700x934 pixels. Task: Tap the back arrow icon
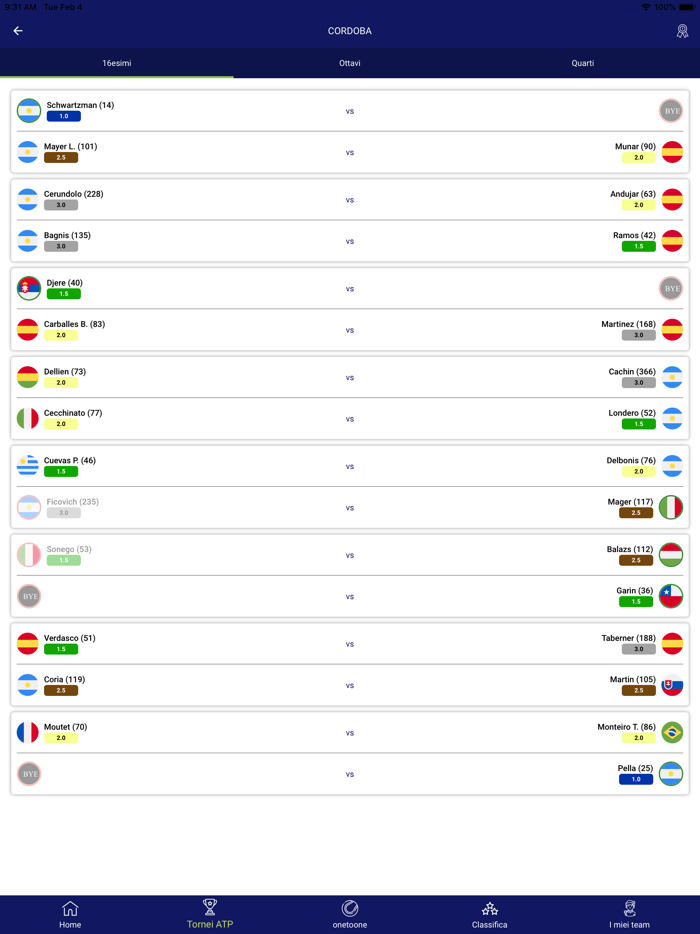[18, 31]
